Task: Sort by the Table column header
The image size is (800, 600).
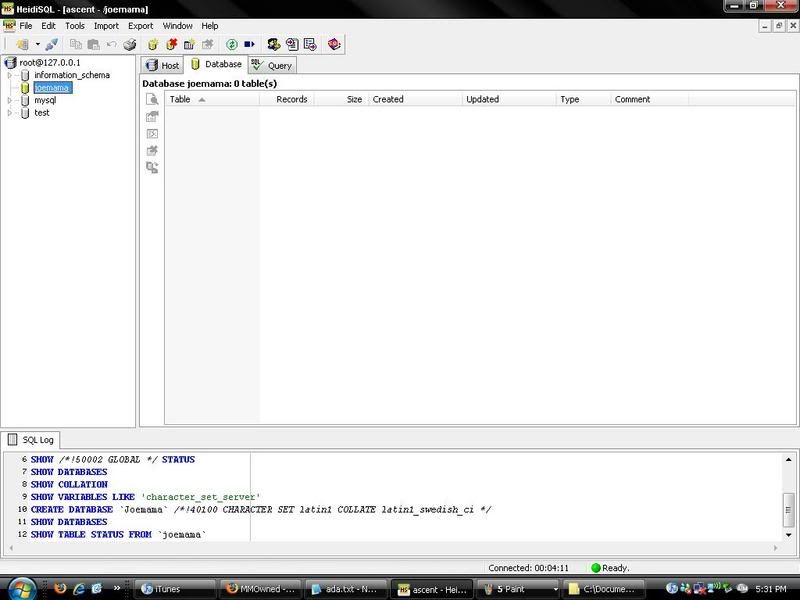Action: click(x=212, y=99)
